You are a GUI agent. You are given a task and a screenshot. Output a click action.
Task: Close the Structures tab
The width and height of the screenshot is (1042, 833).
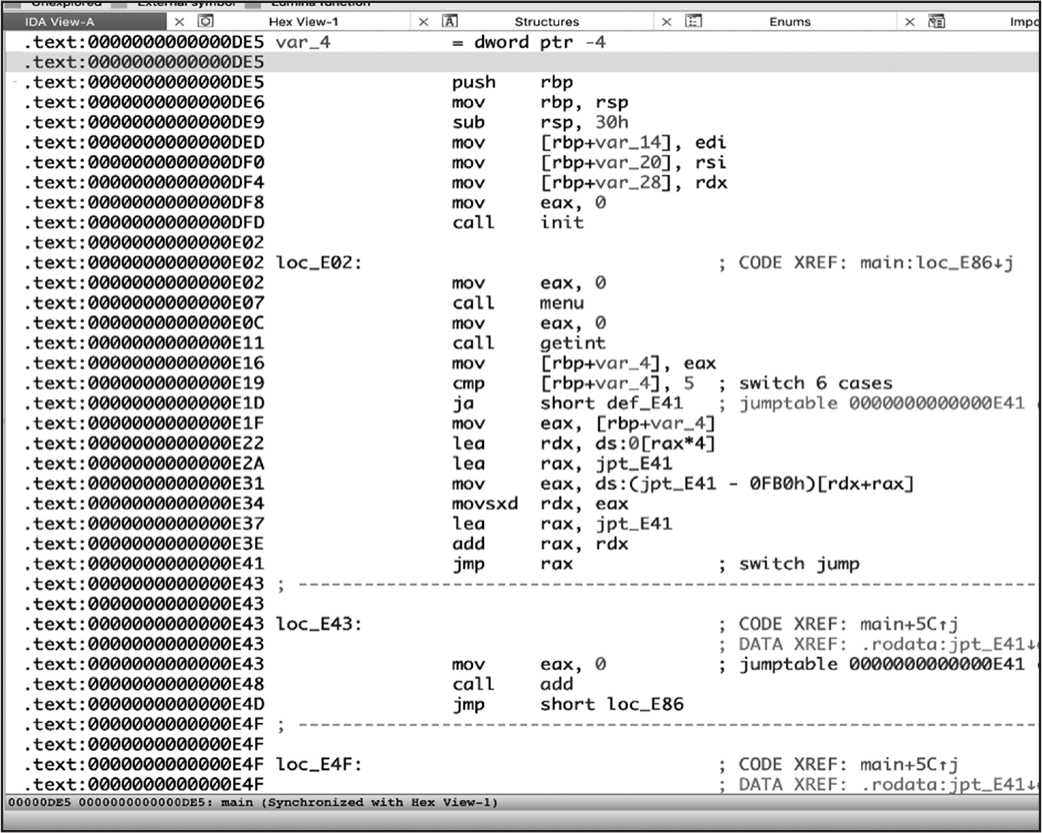tap(666, 21)
